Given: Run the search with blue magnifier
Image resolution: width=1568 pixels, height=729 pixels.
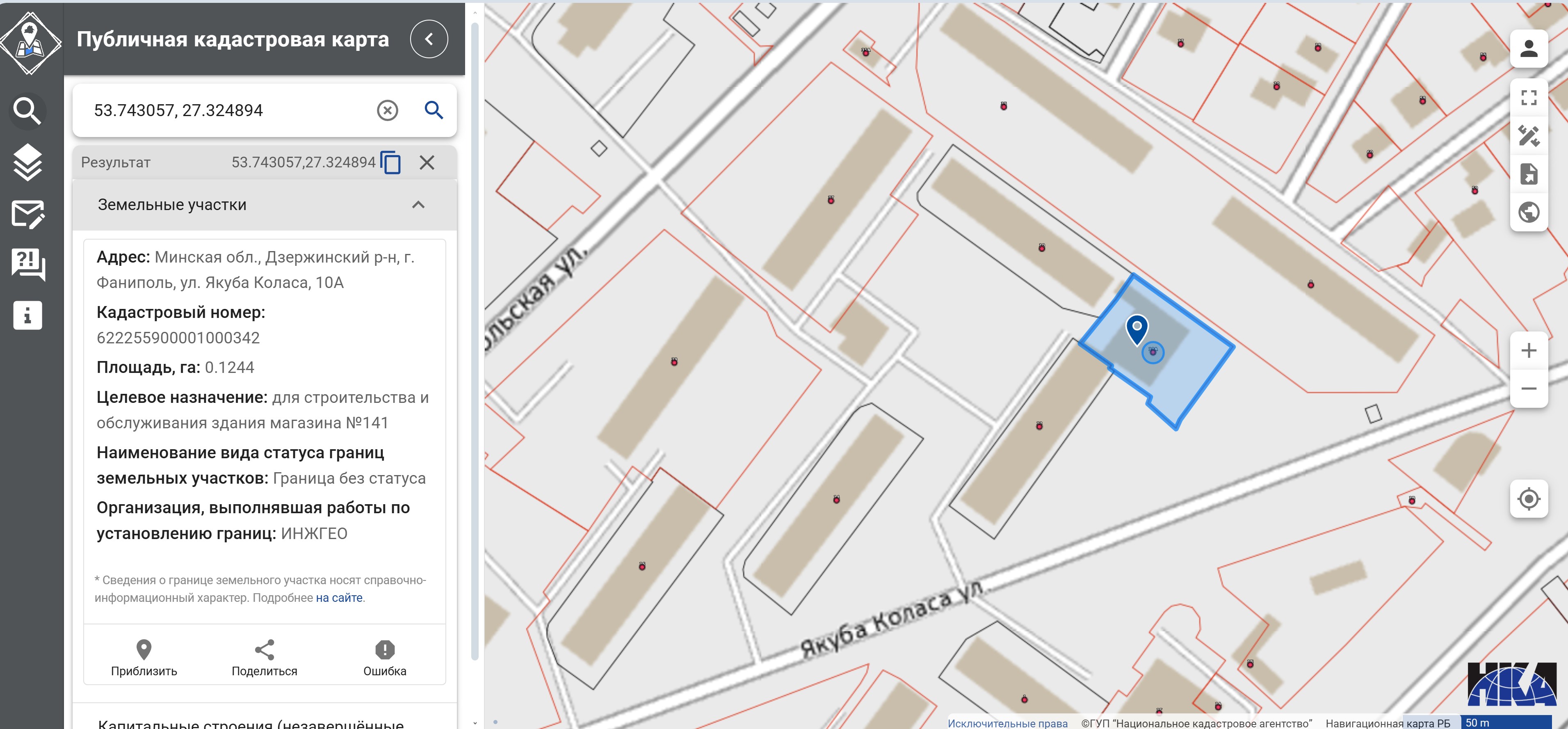Looking at the screenshot, I should click(x=434, y=110).
